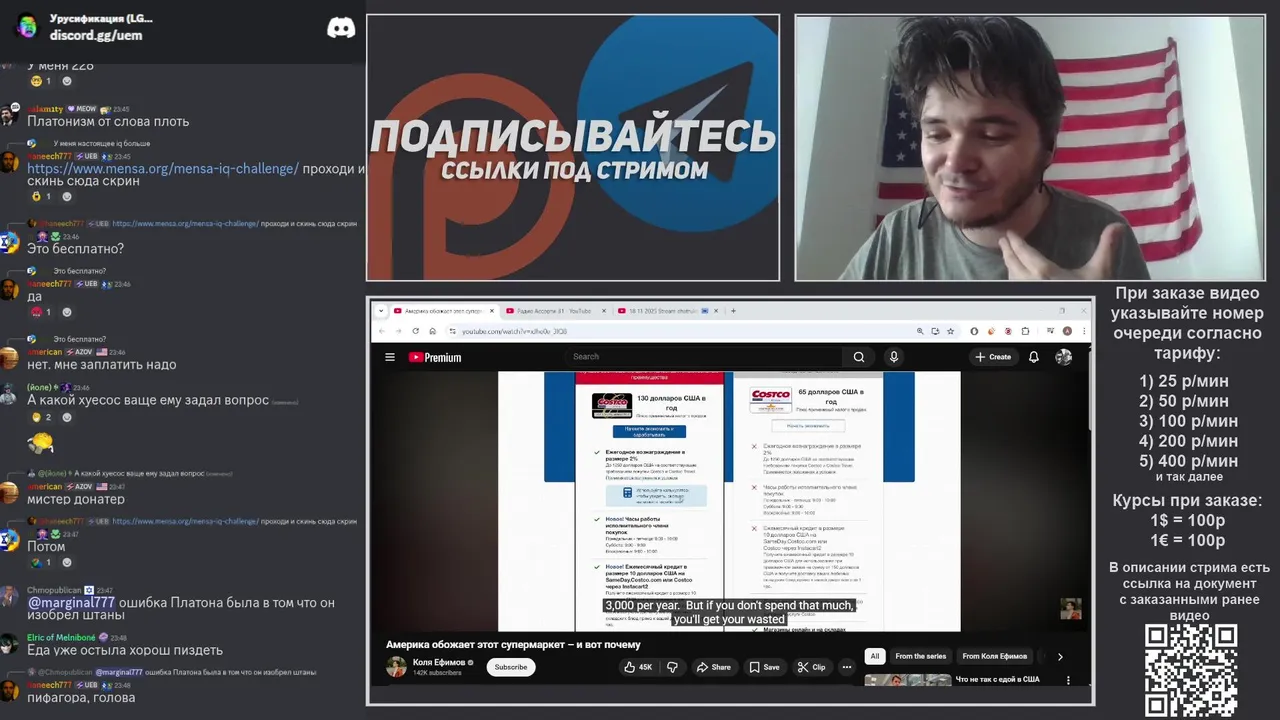Switch to the '18 11 2025 Stream' tab
This screenshot has height=720, width=1280.
(x=666, y=311)
